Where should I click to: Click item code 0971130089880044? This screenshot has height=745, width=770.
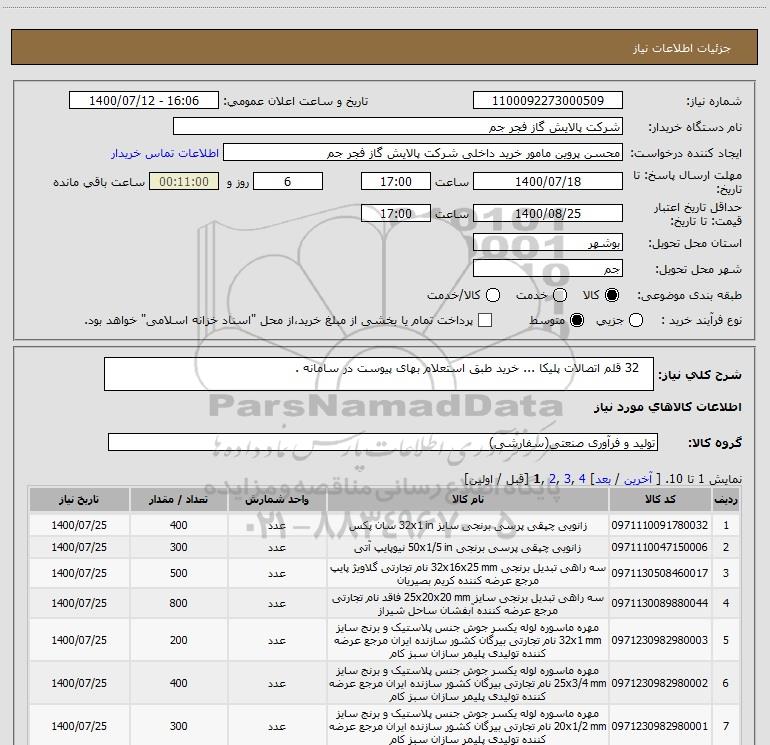[x=660, y=603]
